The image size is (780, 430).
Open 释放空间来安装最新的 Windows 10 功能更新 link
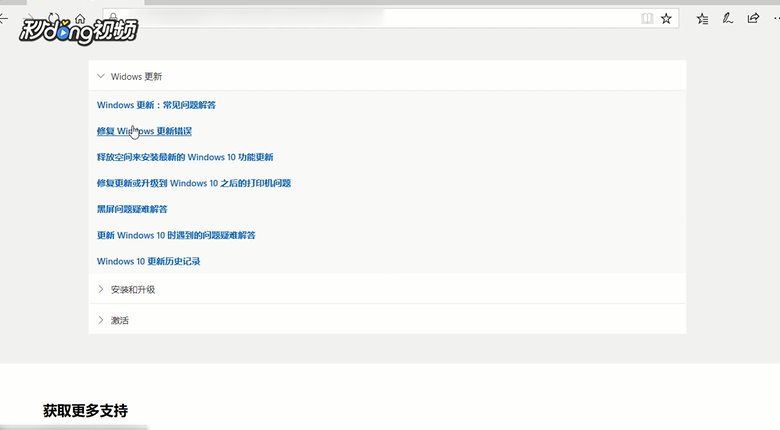click(x=185, y=157)
